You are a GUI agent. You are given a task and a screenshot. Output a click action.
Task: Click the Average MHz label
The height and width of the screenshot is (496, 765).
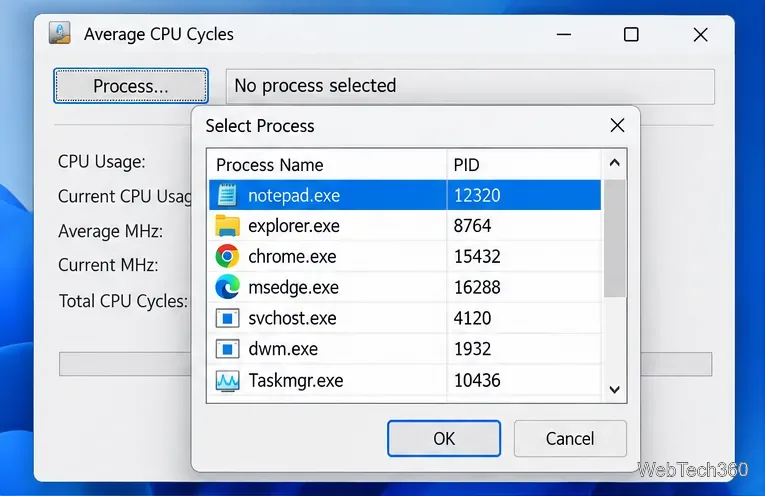[x=110, y=231]
